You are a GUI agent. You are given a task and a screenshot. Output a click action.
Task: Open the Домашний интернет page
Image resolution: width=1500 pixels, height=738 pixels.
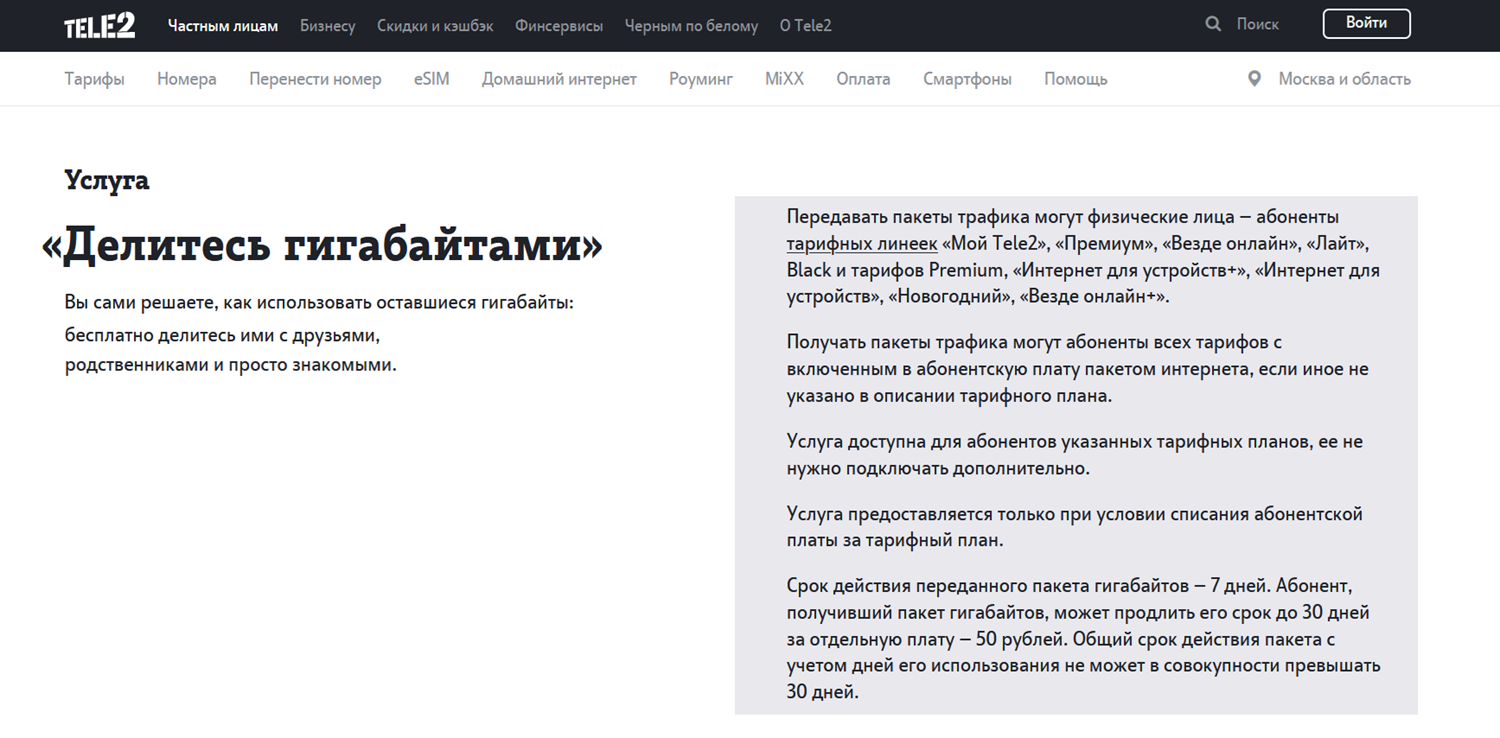(x=559, y=79)
